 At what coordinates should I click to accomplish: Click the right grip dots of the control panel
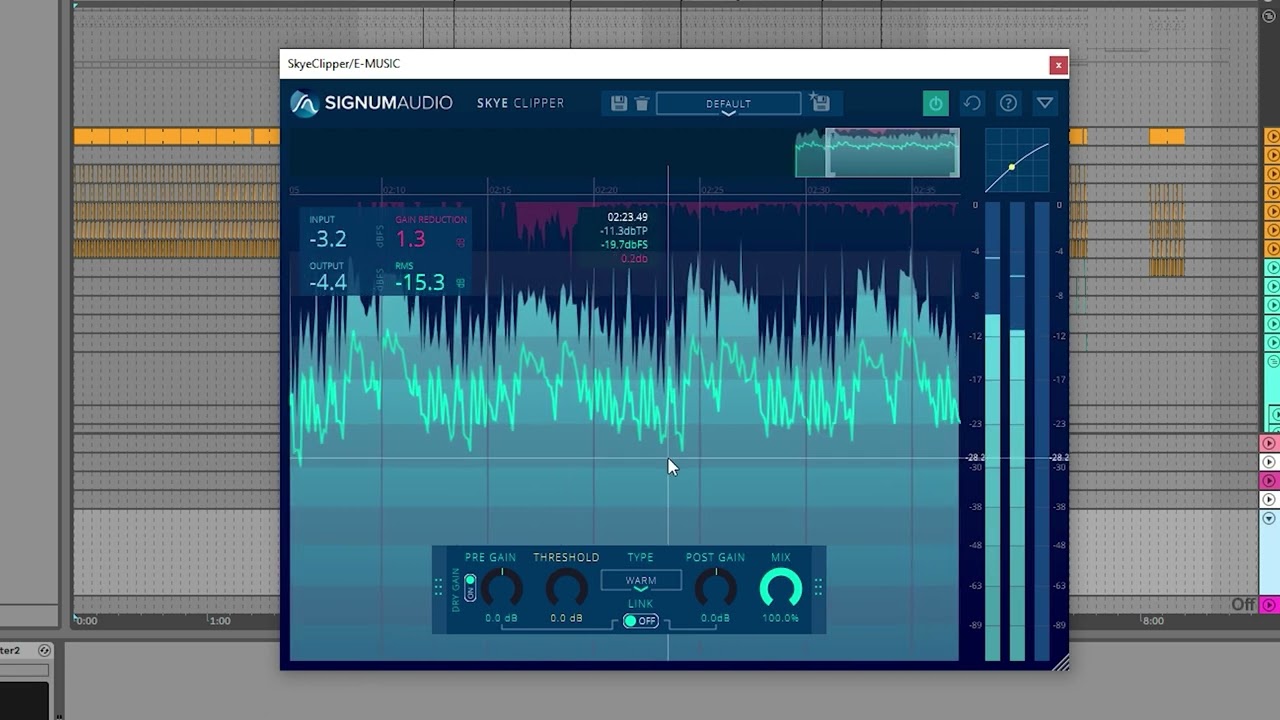(818, 588)
